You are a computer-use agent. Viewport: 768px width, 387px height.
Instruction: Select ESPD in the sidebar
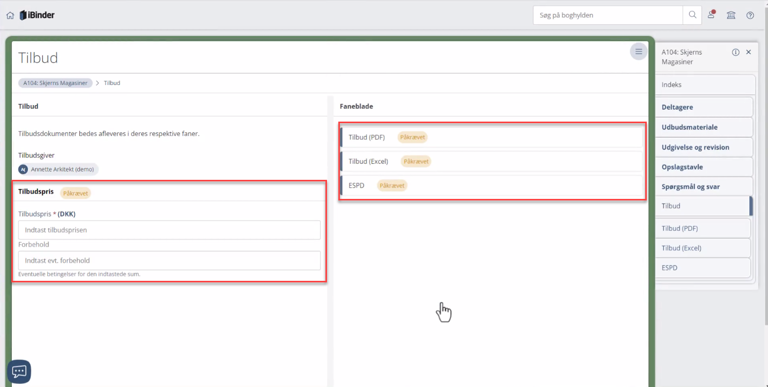click(703, 268)
